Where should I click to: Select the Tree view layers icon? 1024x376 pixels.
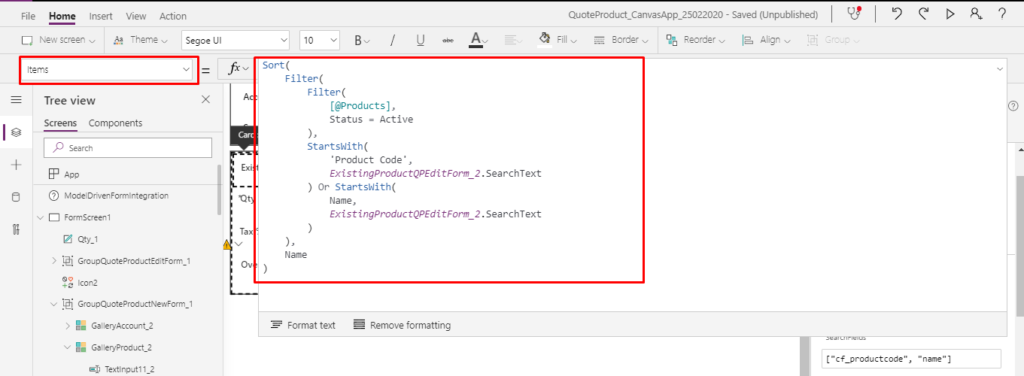[x=16, y=133]
